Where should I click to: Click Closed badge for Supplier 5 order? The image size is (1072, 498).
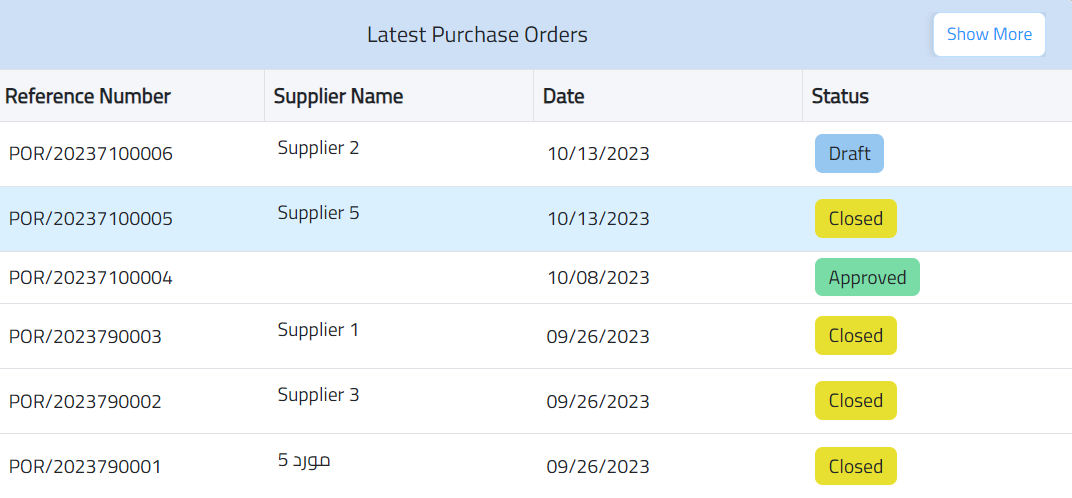click(855, 219)
